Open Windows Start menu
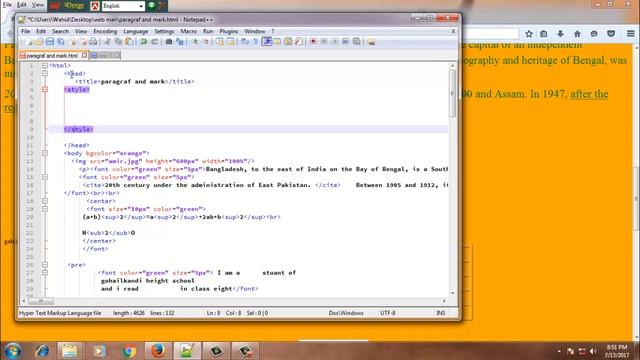 point(12,351)
